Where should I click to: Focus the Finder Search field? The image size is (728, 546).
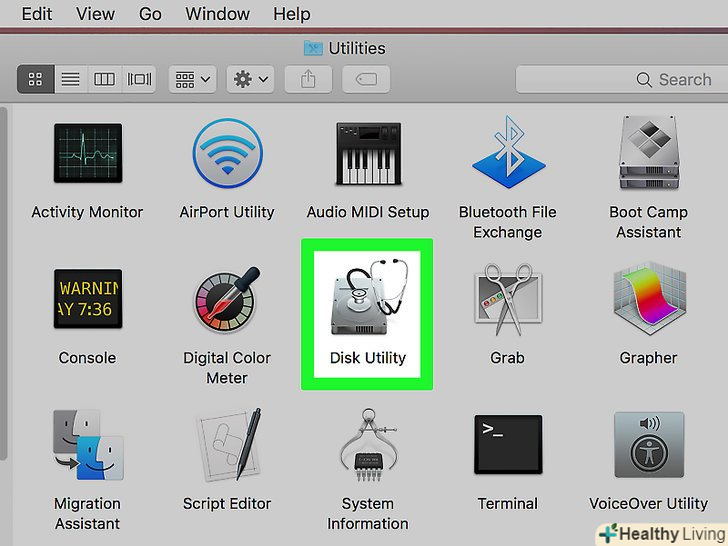(x=622, y=79)
